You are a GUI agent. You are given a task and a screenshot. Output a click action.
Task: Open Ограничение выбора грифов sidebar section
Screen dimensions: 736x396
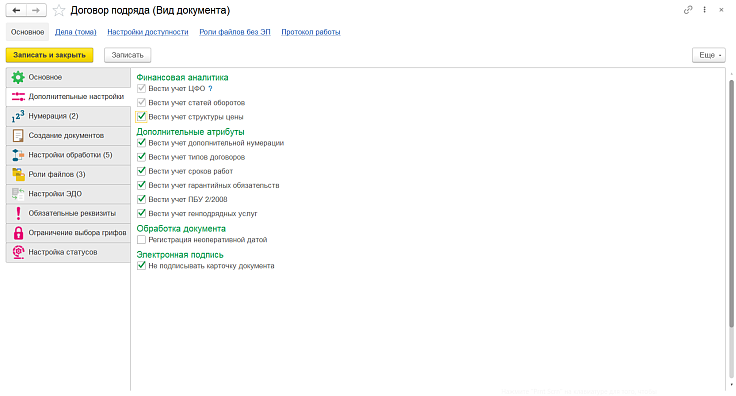point(68,233)
